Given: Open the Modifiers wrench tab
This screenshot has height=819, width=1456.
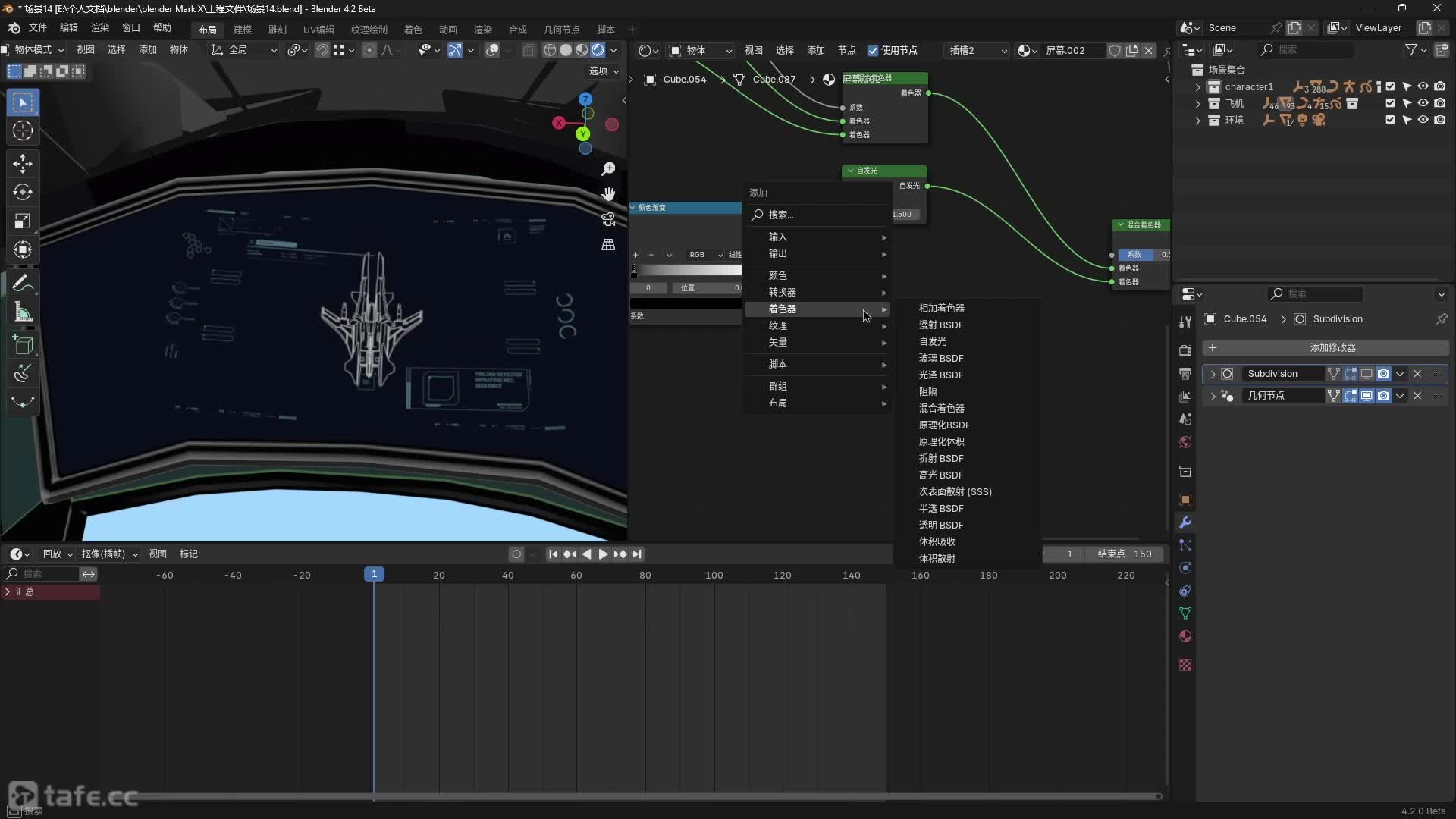Looking at the screenshot, I should tap(1185, 522).
